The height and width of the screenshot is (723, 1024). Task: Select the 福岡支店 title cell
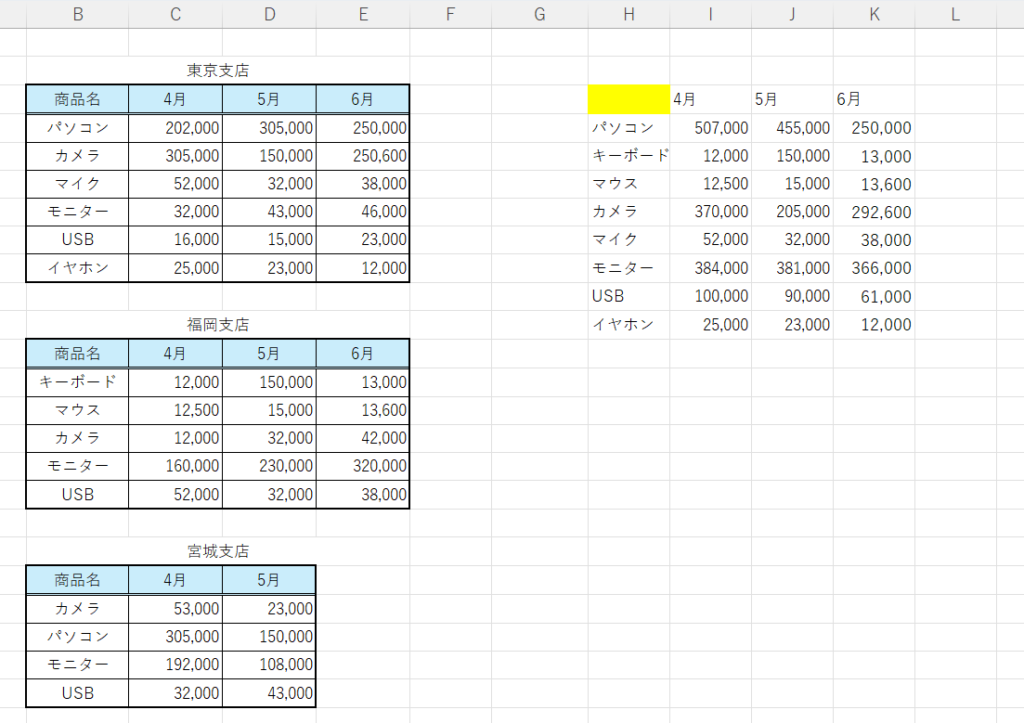pyautogui.click(x=218, y=325)
